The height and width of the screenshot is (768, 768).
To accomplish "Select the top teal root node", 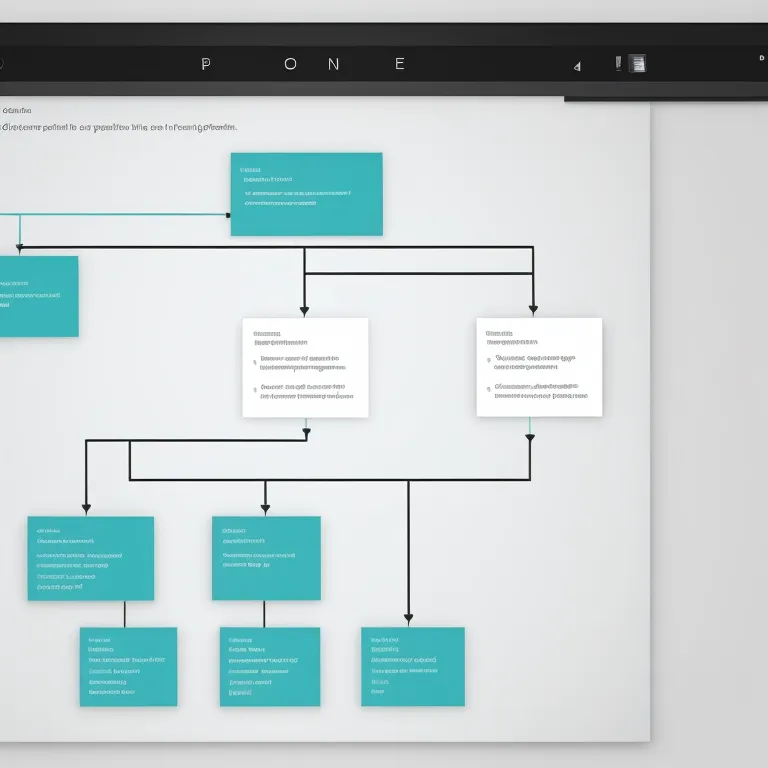I will [x=306, y=194].
